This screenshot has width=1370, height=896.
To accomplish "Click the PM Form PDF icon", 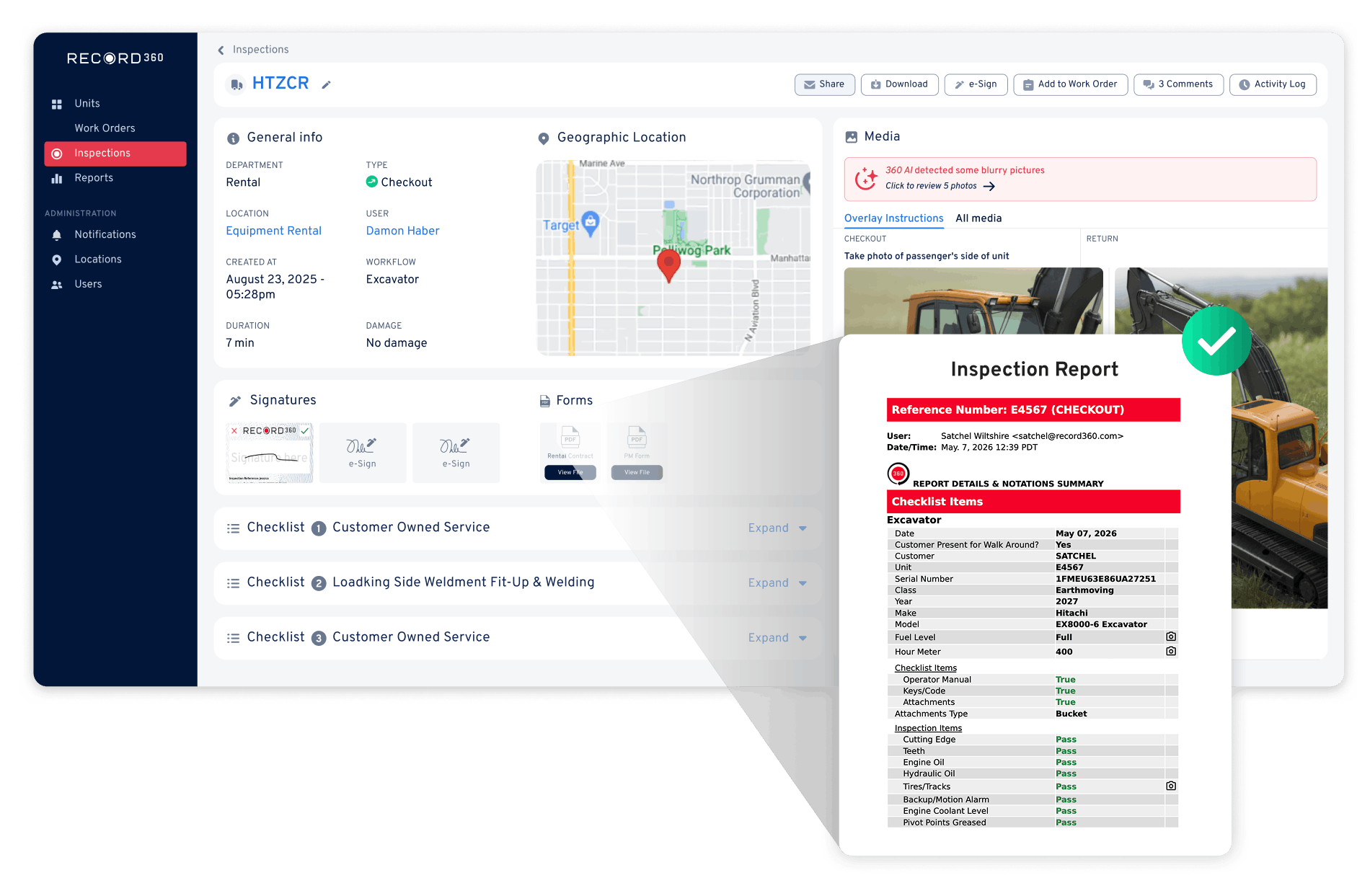I will (637, 438).
